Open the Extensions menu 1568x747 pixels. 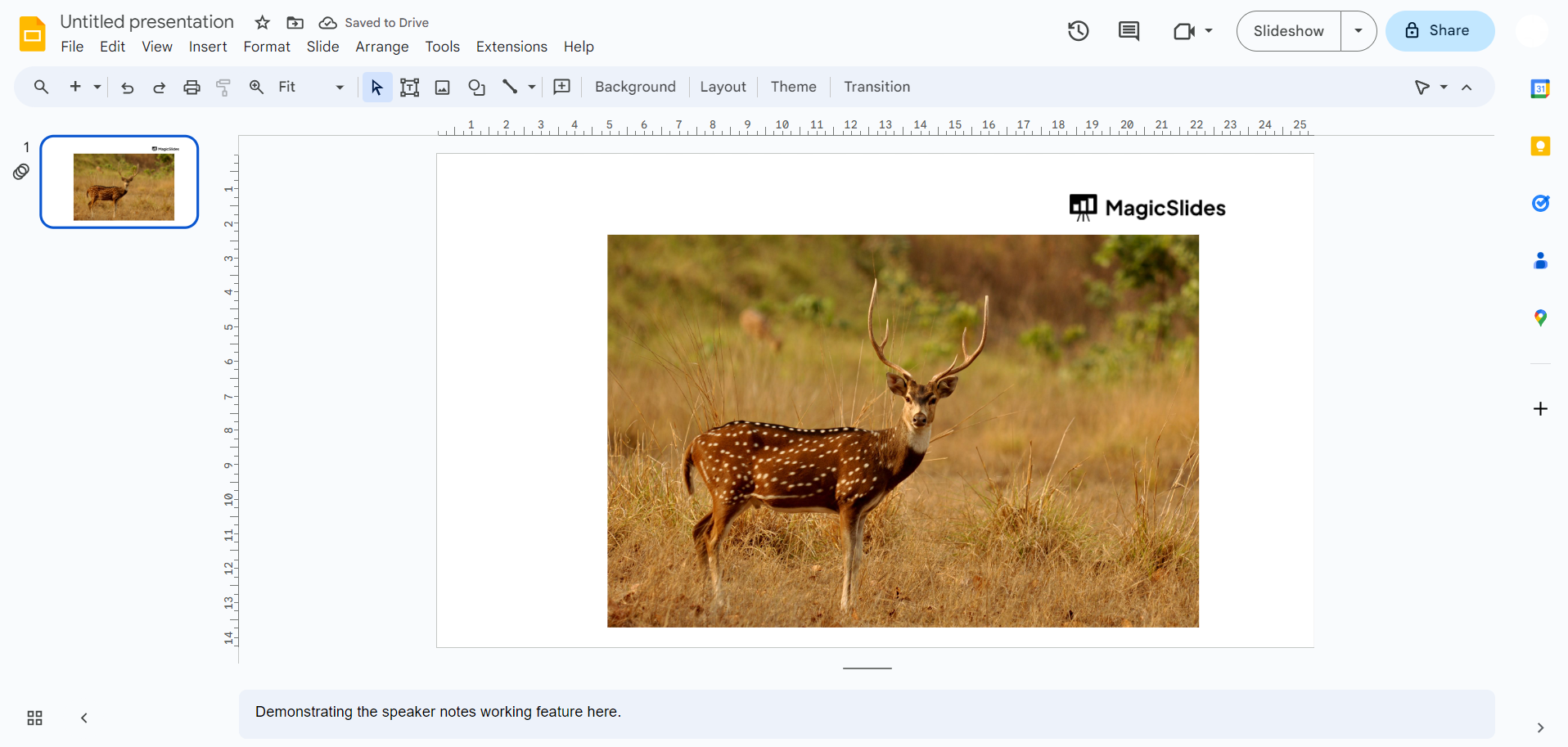511,47
